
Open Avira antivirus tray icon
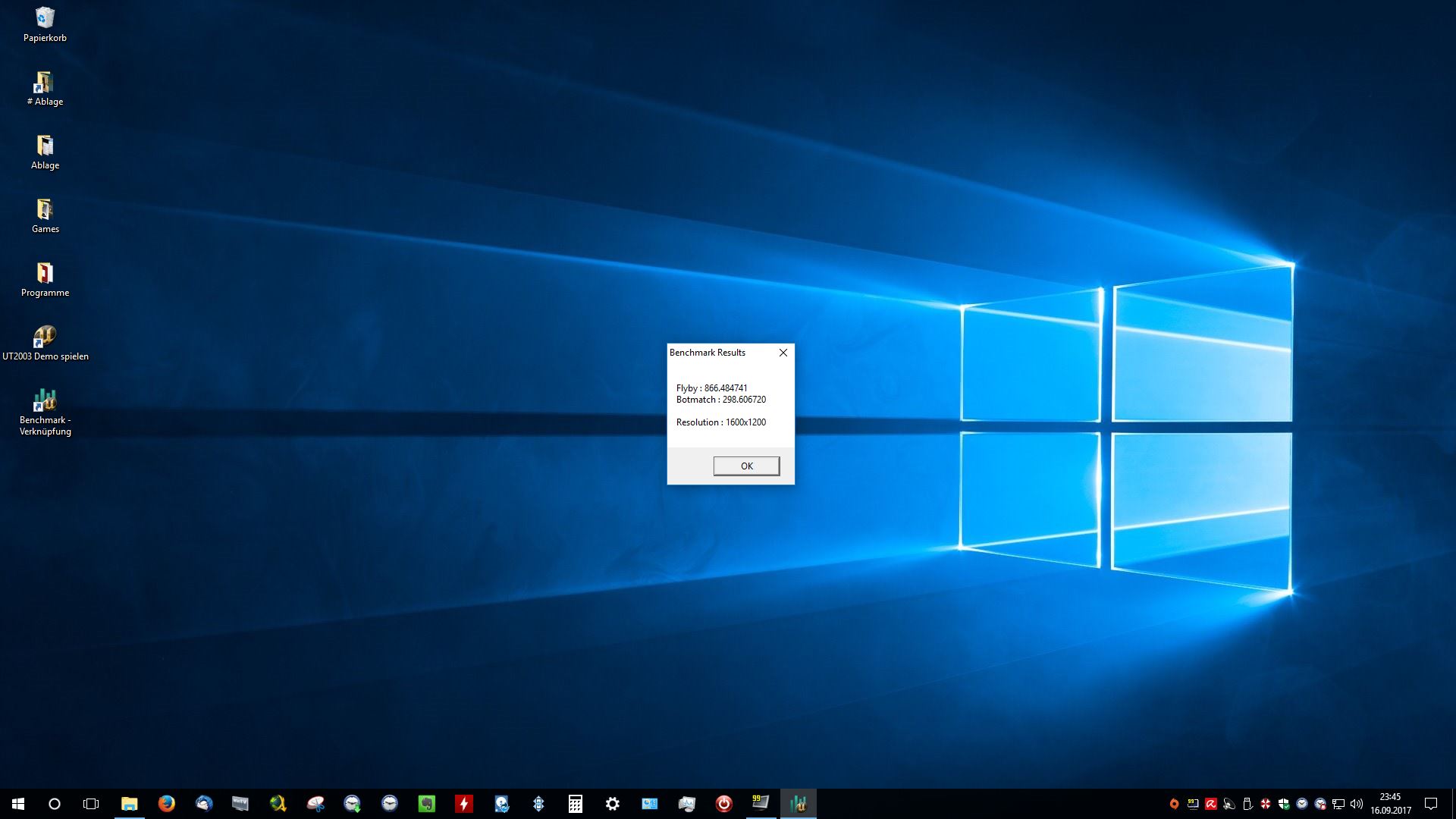tap(1211, 803)
